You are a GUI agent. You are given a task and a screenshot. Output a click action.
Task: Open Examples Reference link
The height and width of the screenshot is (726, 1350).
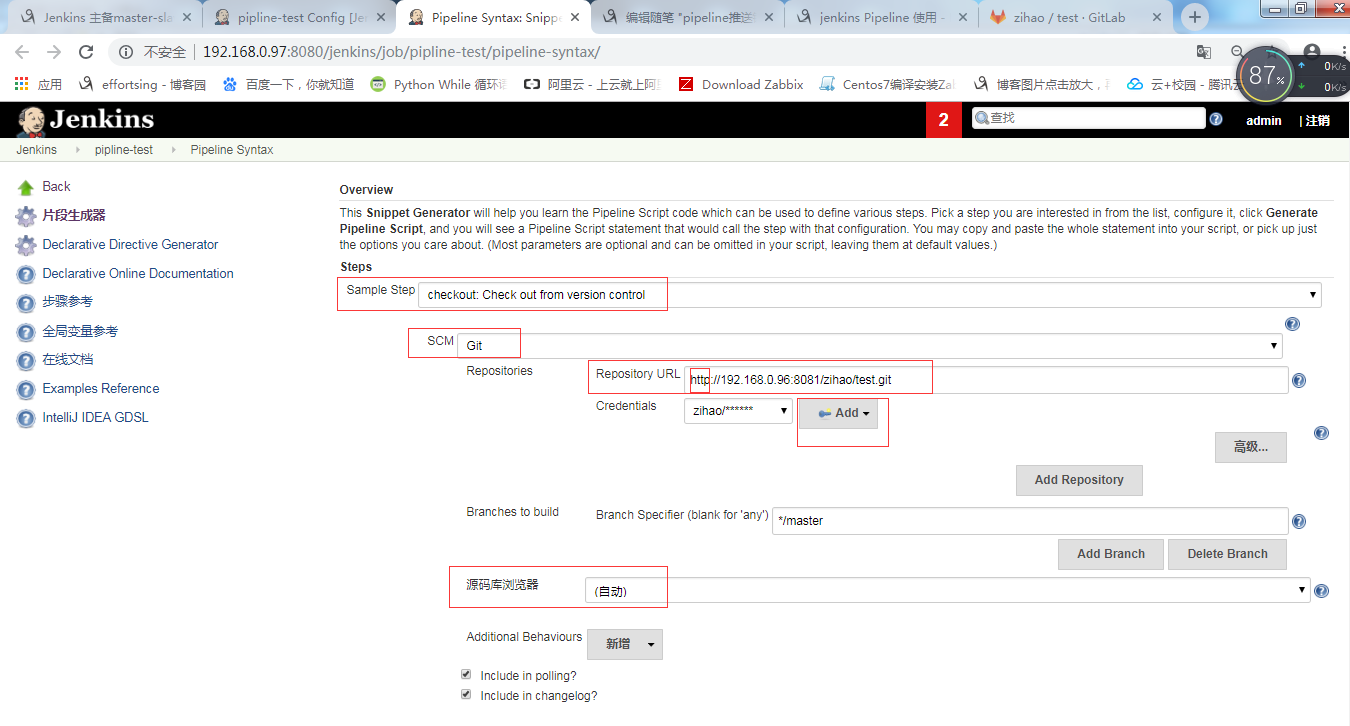[101, 389]
